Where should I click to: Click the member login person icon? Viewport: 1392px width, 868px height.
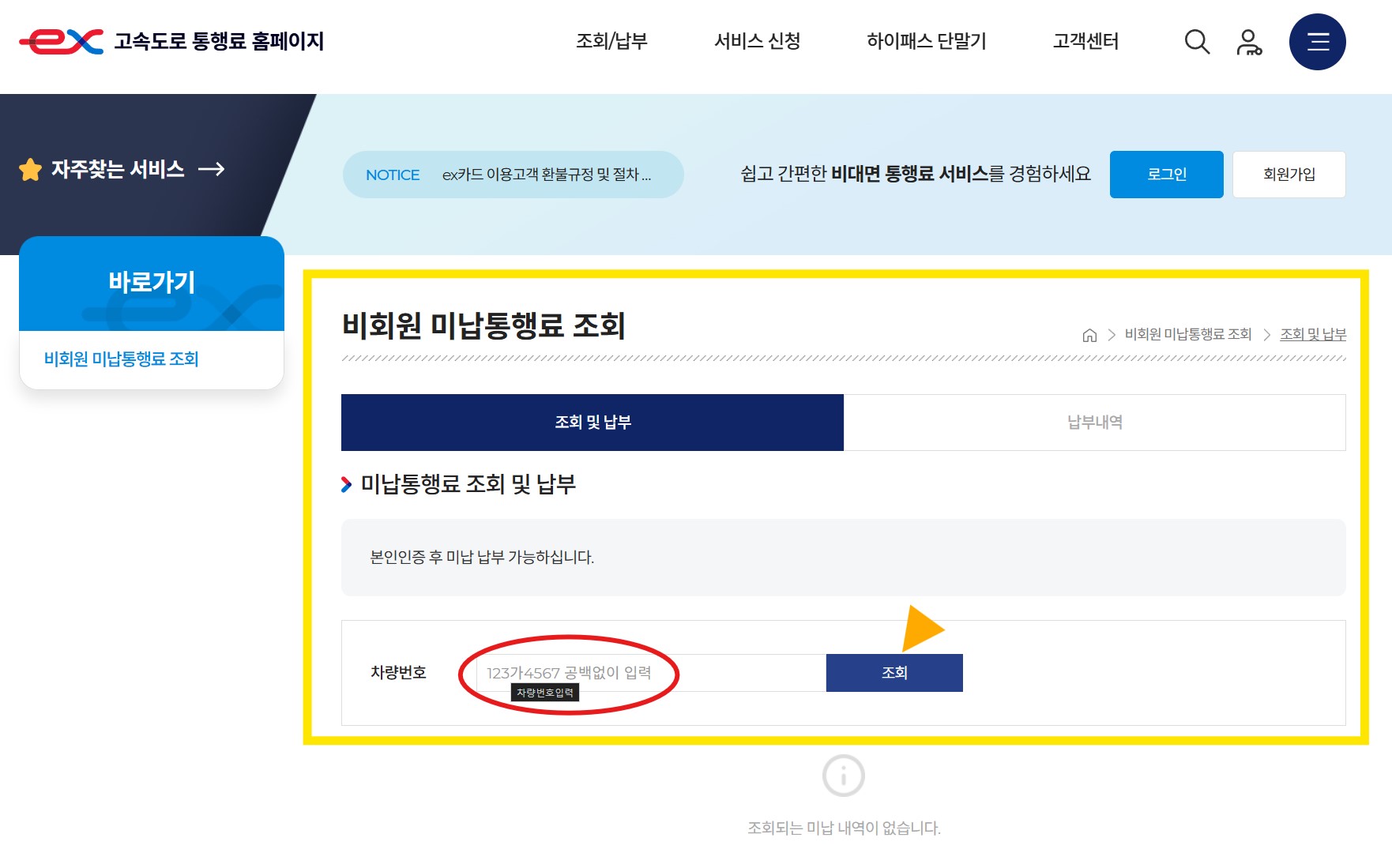pos(1251,42)
